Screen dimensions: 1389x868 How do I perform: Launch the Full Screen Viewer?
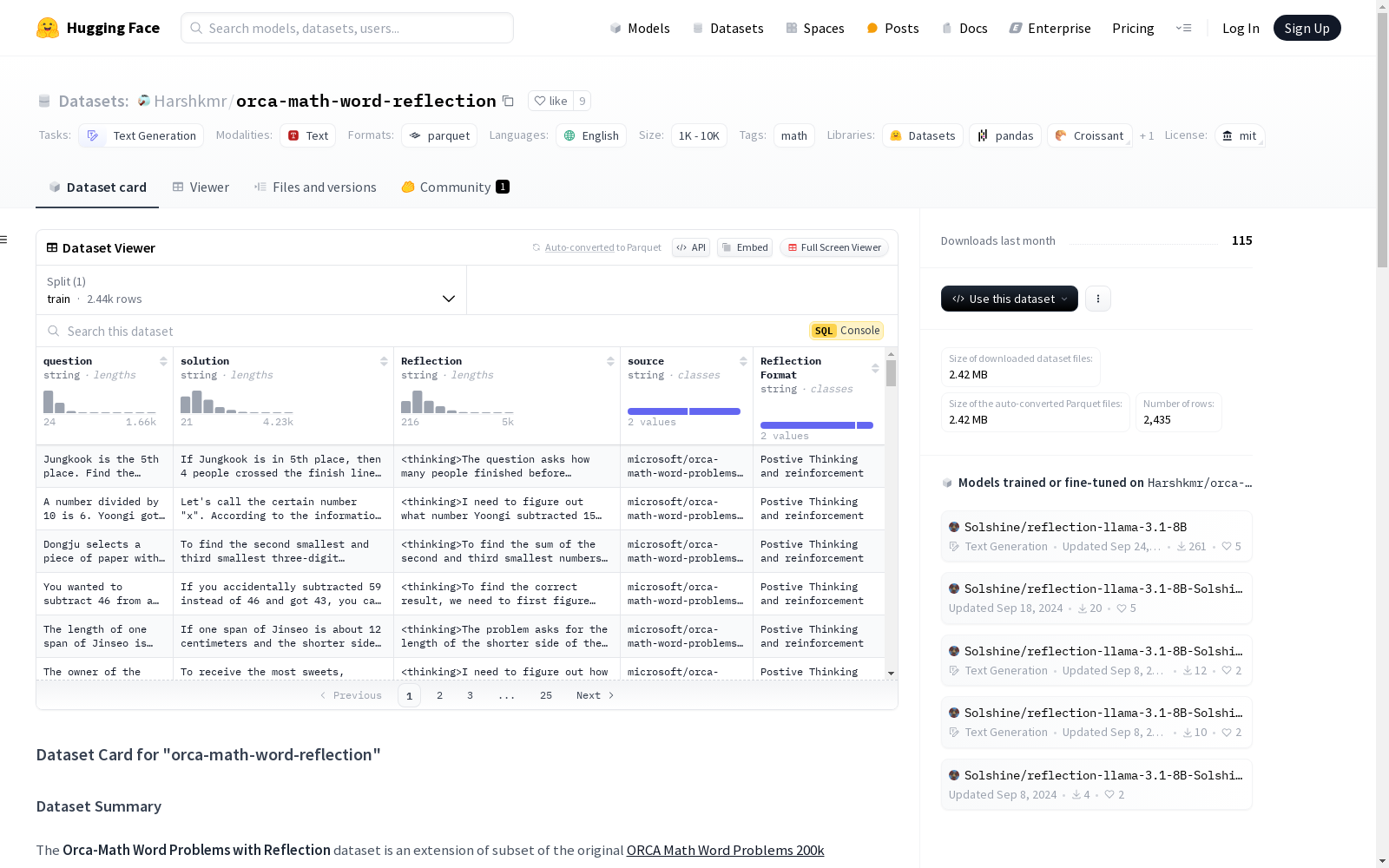click(x=834, y=247)
